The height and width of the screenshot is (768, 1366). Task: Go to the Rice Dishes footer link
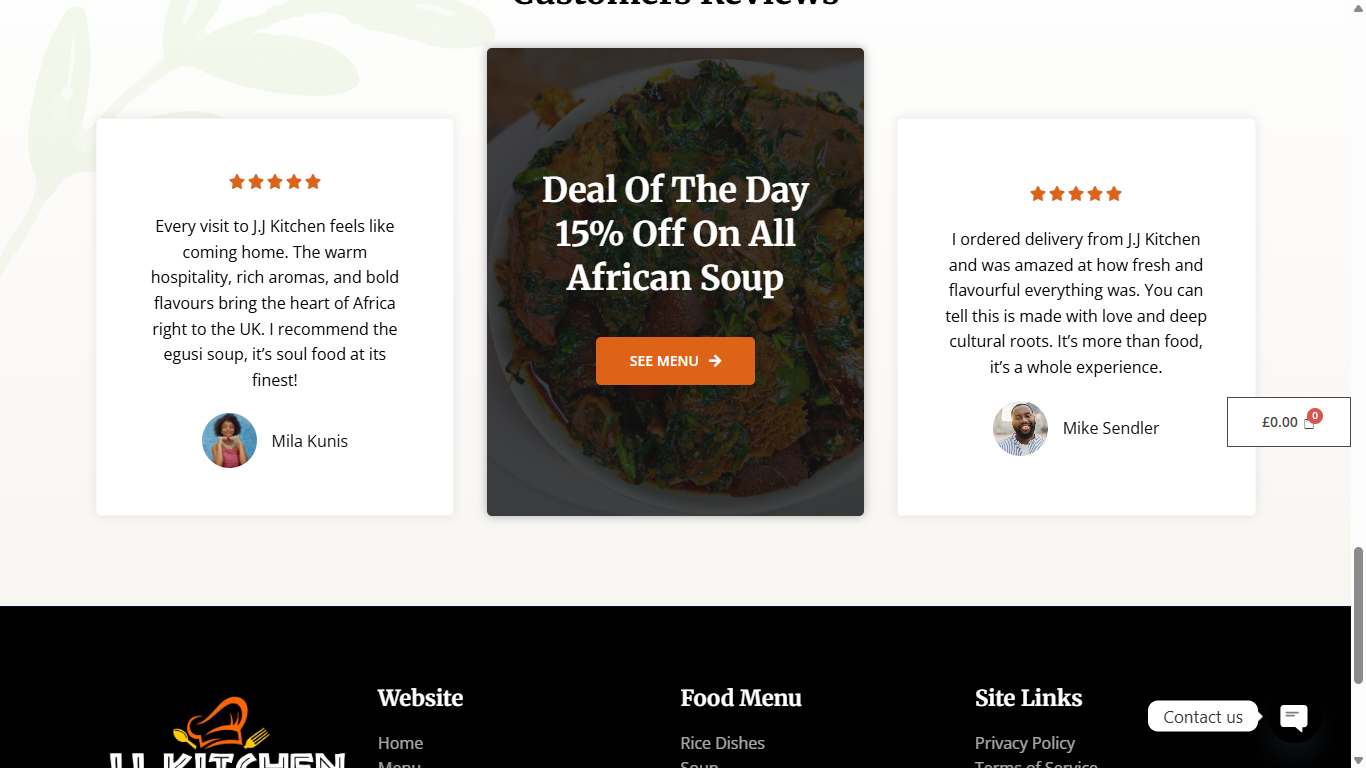(722, 743)
